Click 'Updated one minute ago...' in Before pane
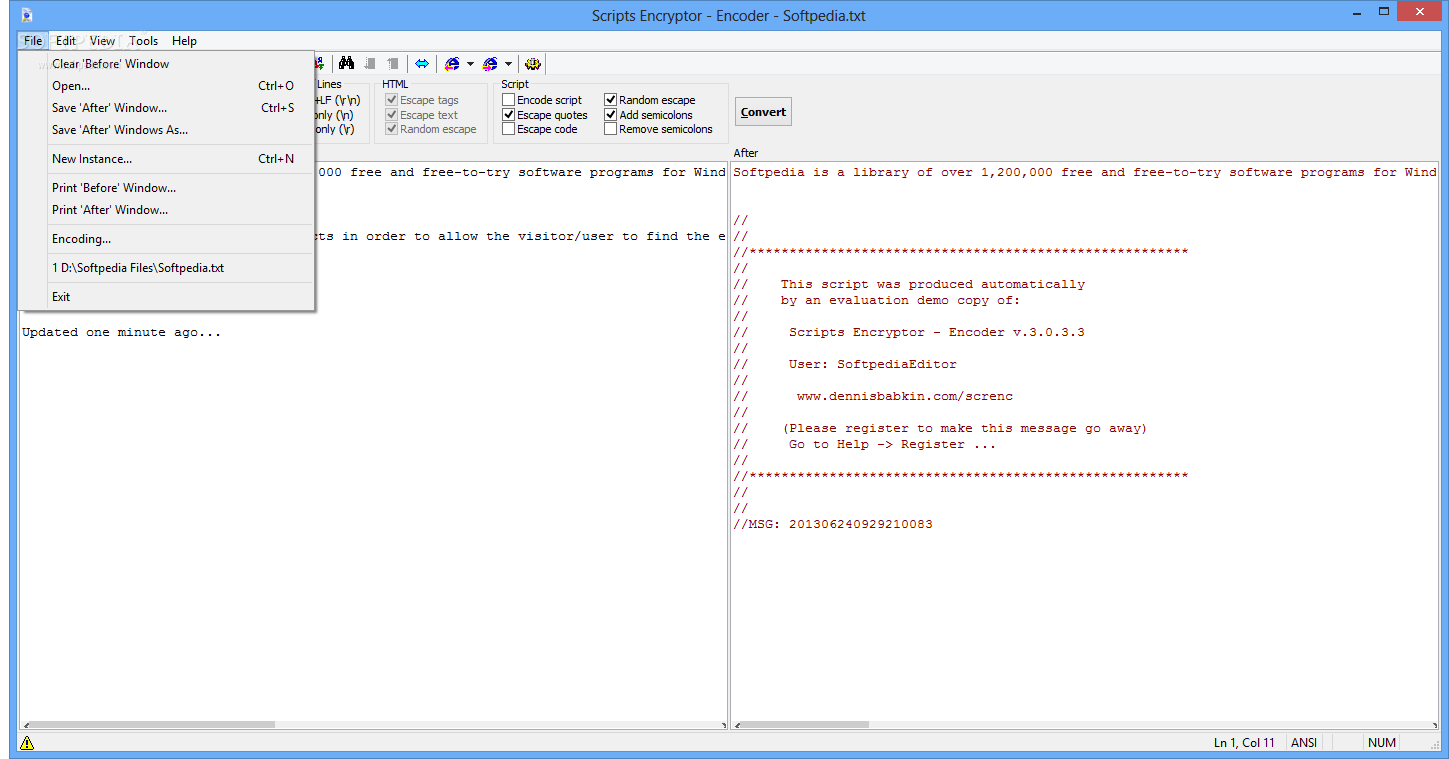The height and width of the screenshot is (759, 1449). 122,332
